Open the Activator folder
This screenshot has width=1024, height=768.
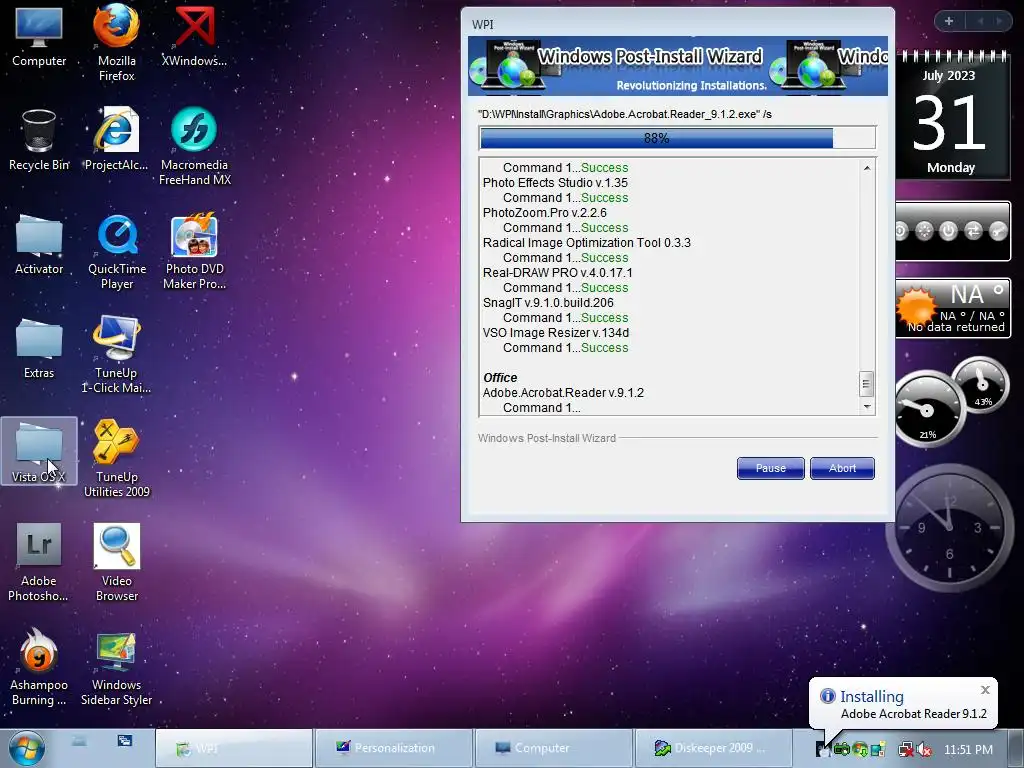[x=39, y=244]
